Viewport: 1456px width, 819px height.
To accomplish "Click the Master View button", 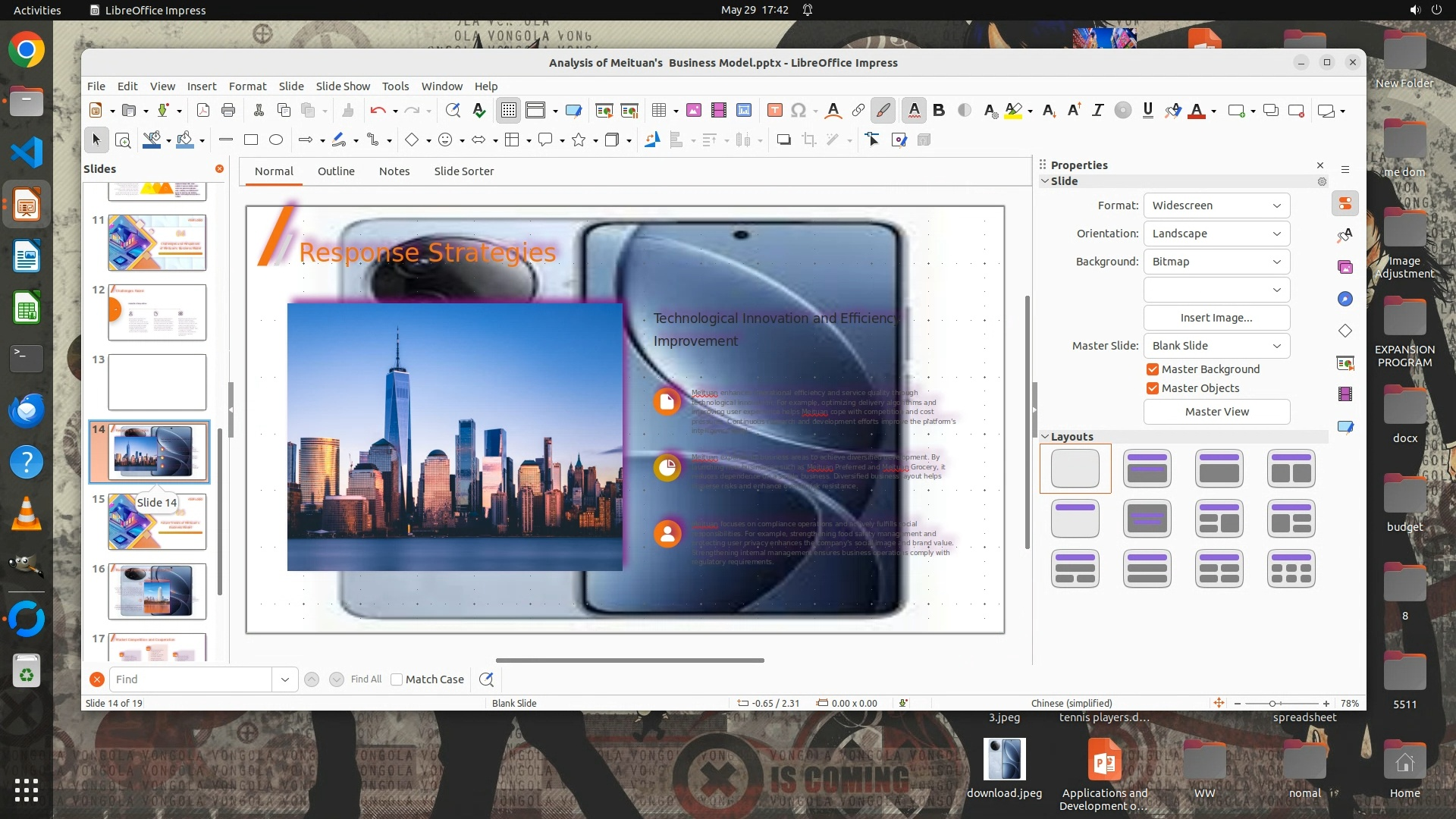I will coord(1216,412).
